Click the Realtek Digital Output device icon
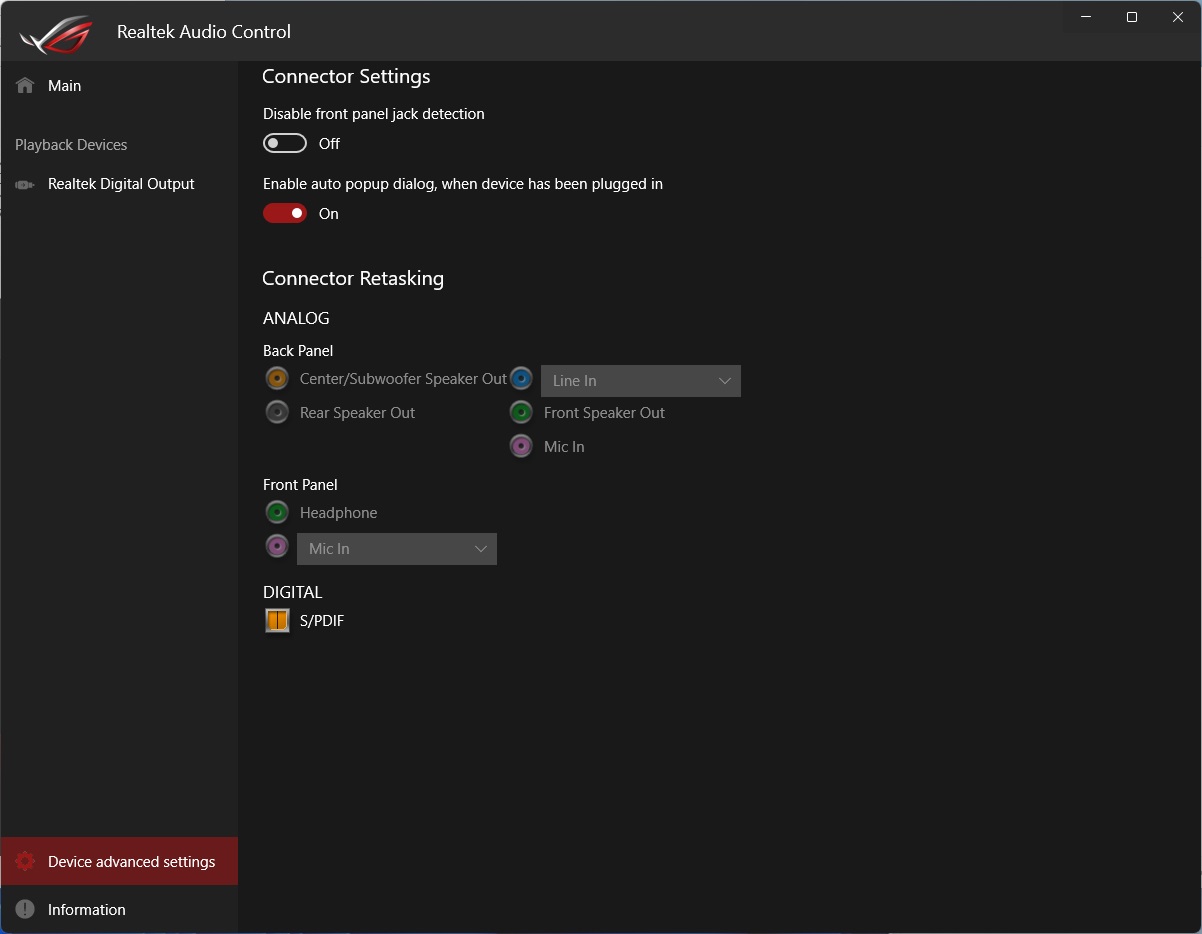Screen dimensions: 1202x934 25,184
